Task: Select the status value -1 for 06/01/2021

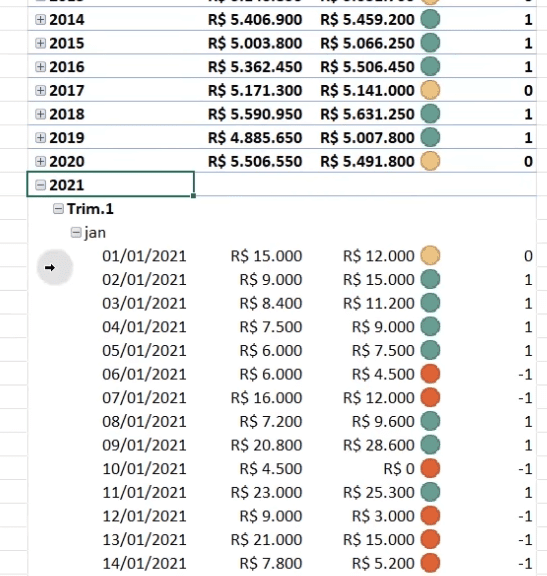Action: (x=525, y=374)
